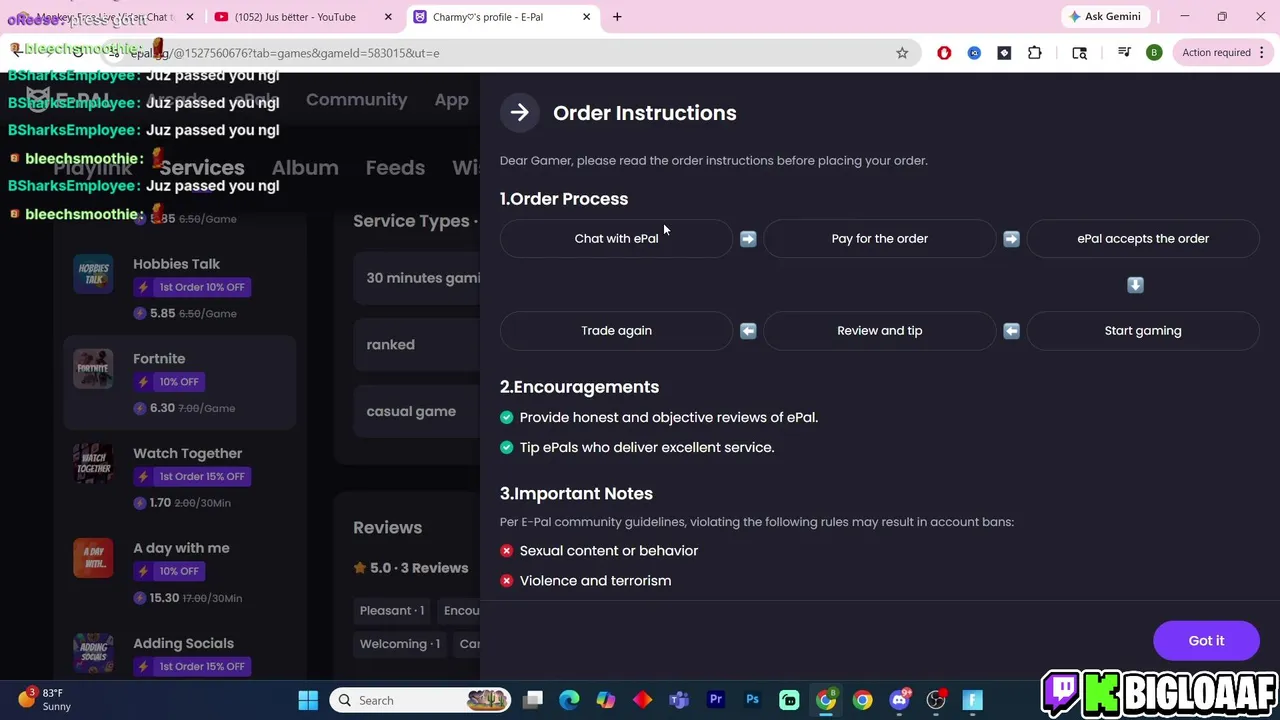The height and width of the screenshot is (720, 1280).
Task: Open the blue F app on taskbar
Action: tap(972, 700)
